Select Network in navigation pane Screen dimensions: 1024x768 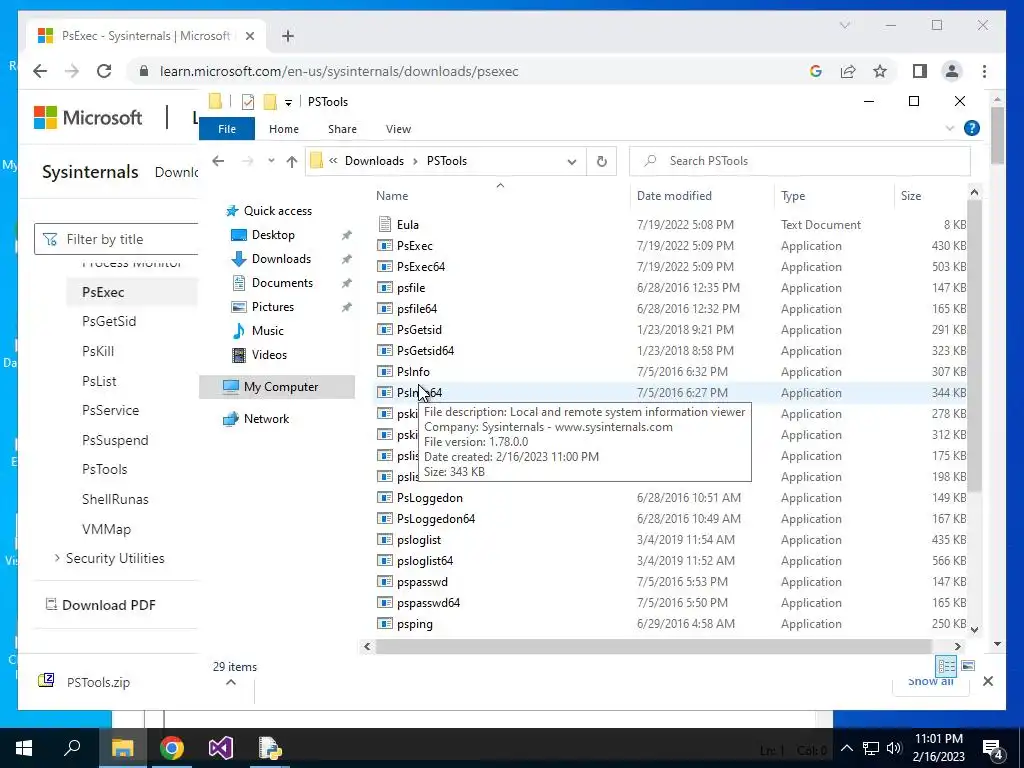click(x=266, y=419)
